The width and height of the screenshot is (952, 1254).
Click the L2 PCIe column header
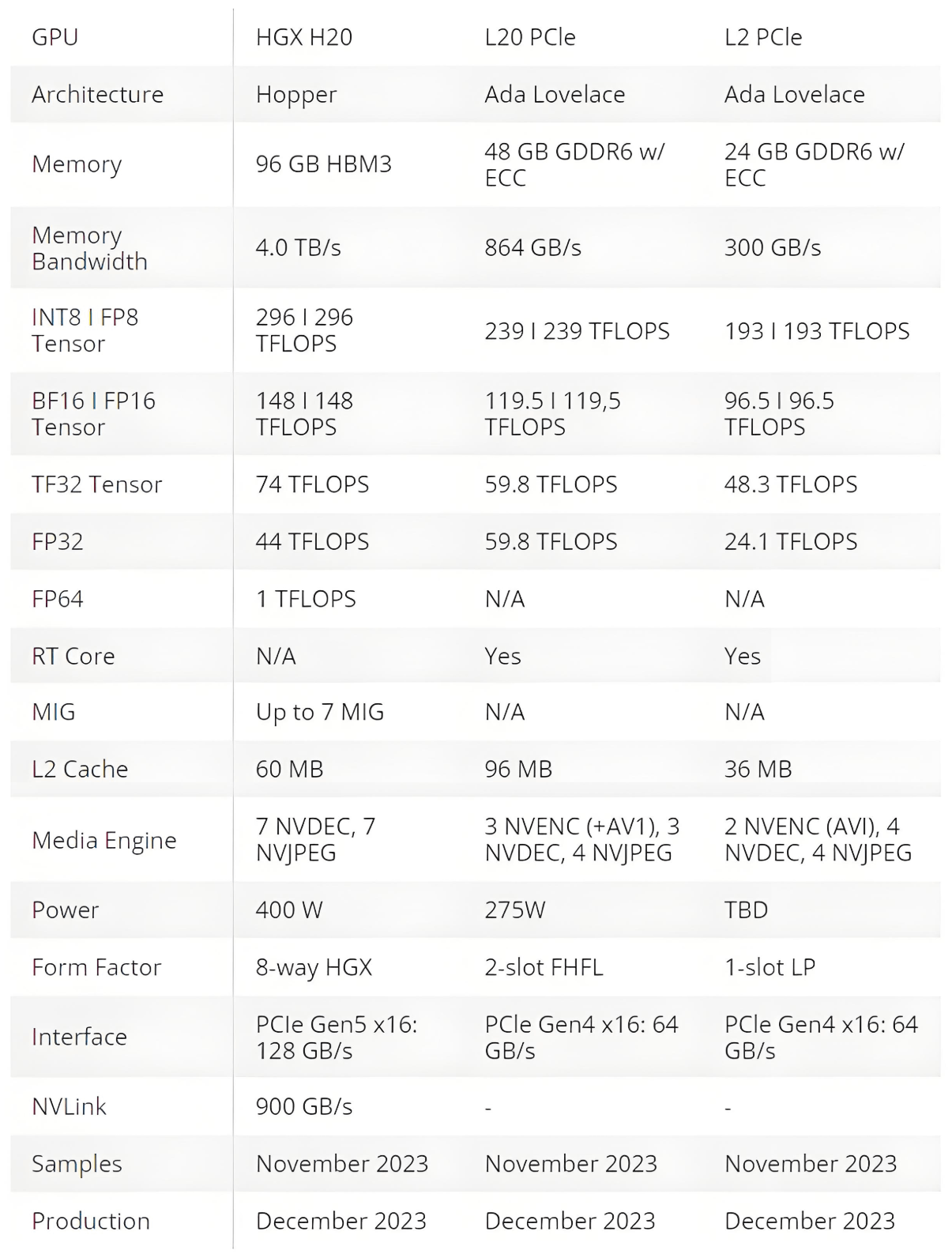[x=763, y=37]
